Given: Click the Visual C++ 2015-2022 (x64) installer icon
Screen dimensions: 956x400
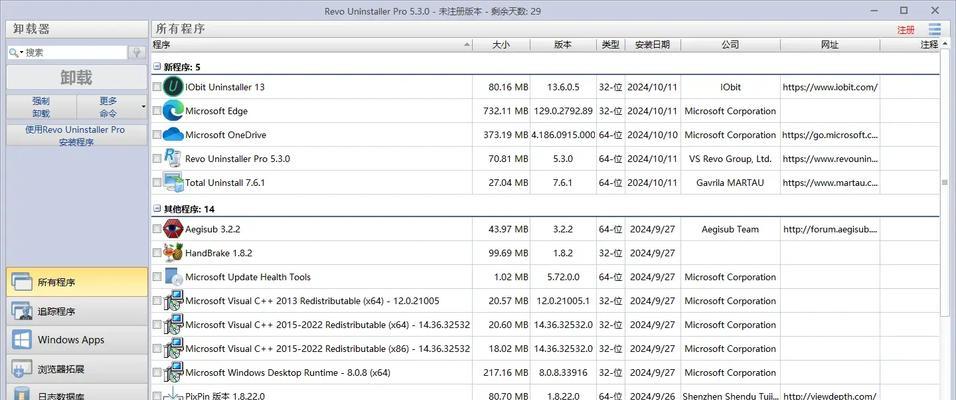Looking at the screenshot, I should point(174,324).
